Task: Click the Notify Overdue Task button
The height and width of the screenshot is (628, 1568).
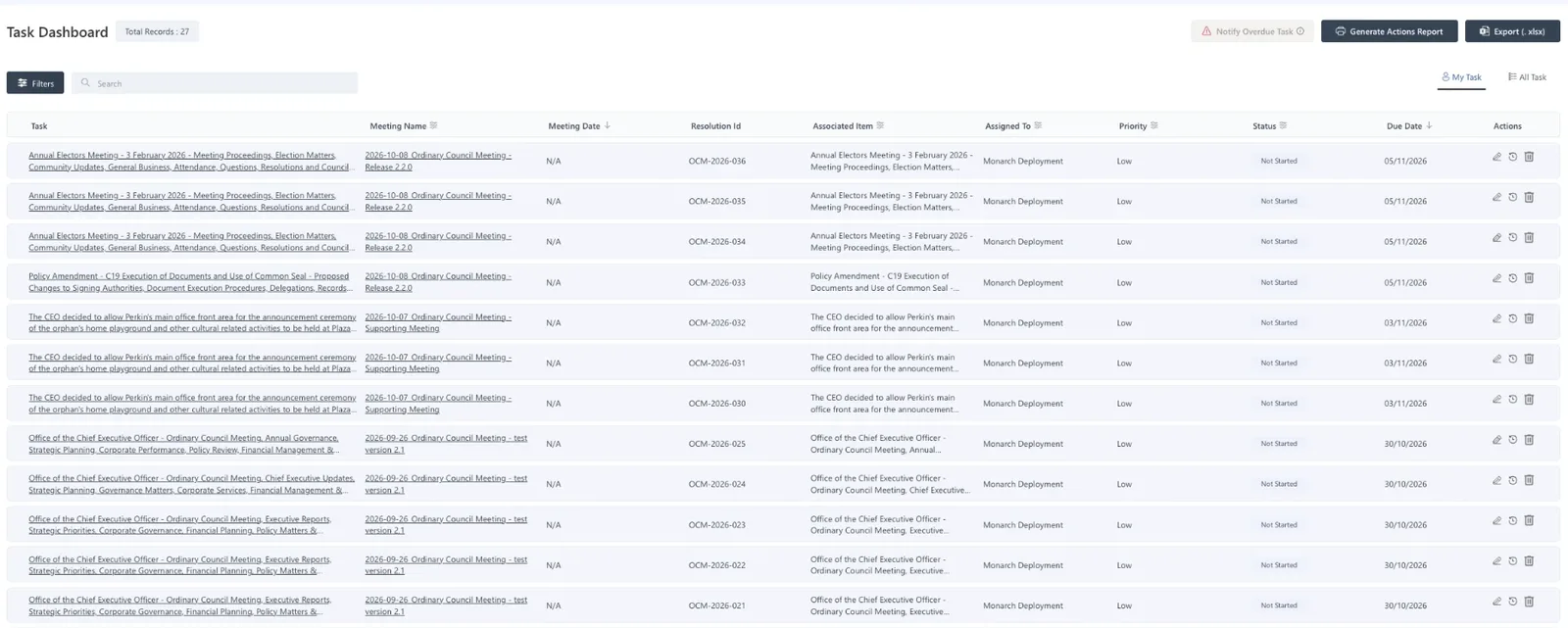Action: pos(1252,31)
